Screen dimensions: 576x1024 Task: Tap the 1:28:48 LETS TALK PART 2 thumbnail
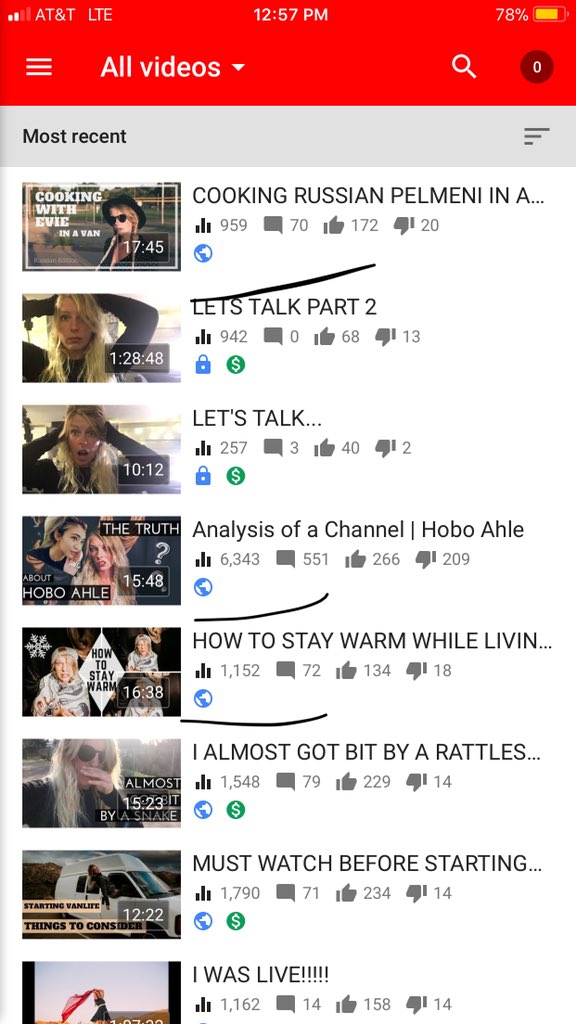[x=101, y=338]
